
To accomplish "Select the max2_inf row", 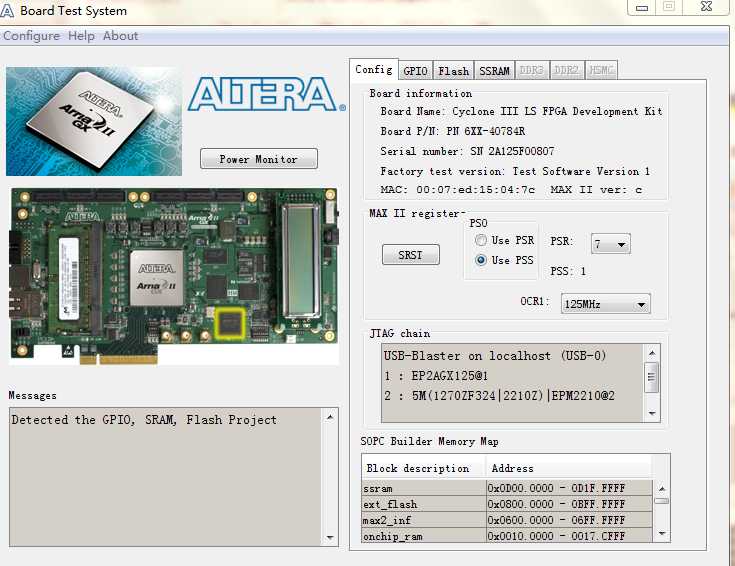I will 507,520.
